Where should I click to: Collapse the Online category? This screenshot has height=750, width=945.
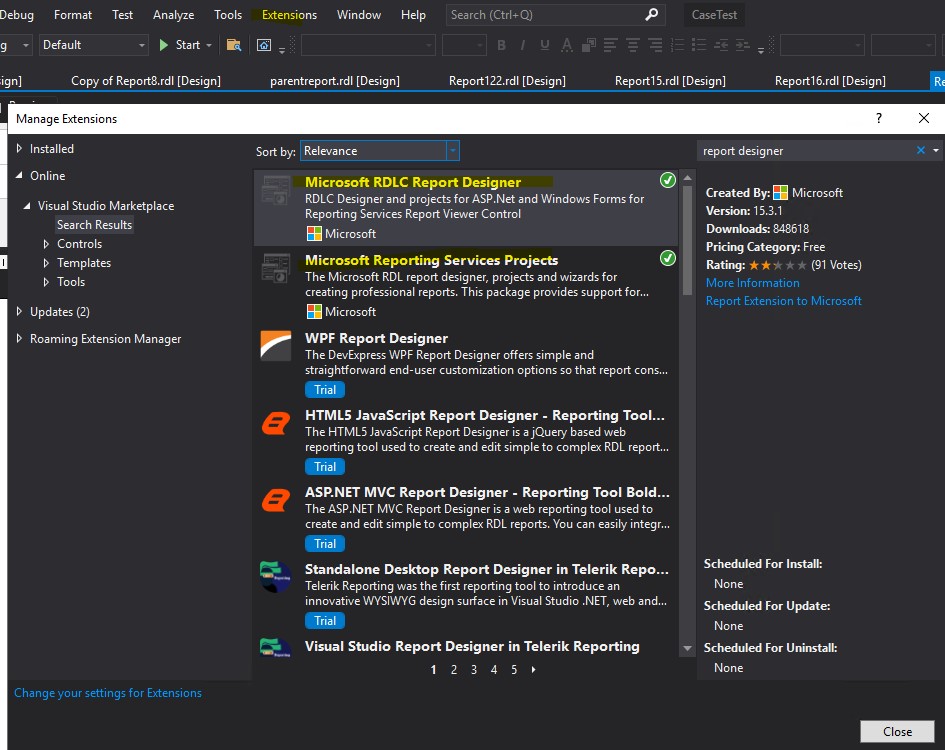(x=19, y=175)
